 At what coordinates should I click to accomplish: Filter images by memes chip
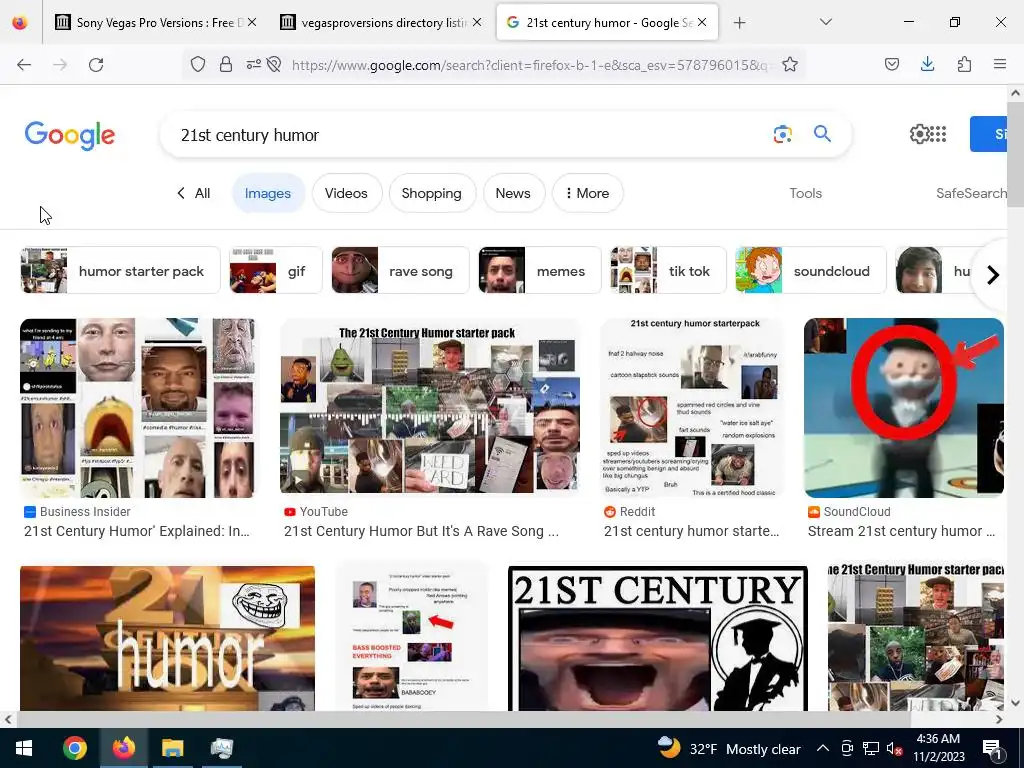click(539, 270)
